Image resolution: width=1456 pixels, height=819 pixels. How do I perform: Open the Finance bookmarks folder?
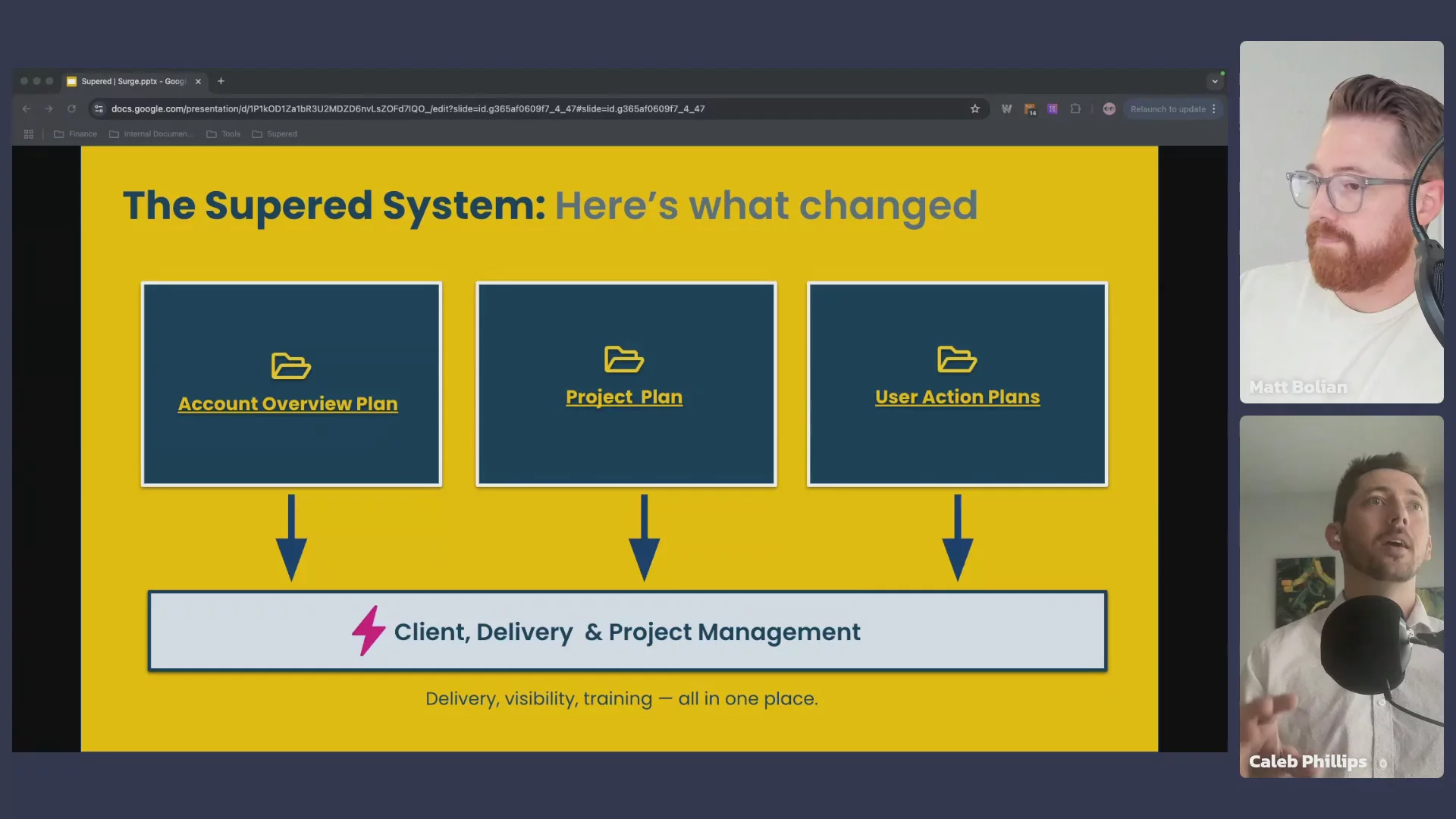point(76,134)
